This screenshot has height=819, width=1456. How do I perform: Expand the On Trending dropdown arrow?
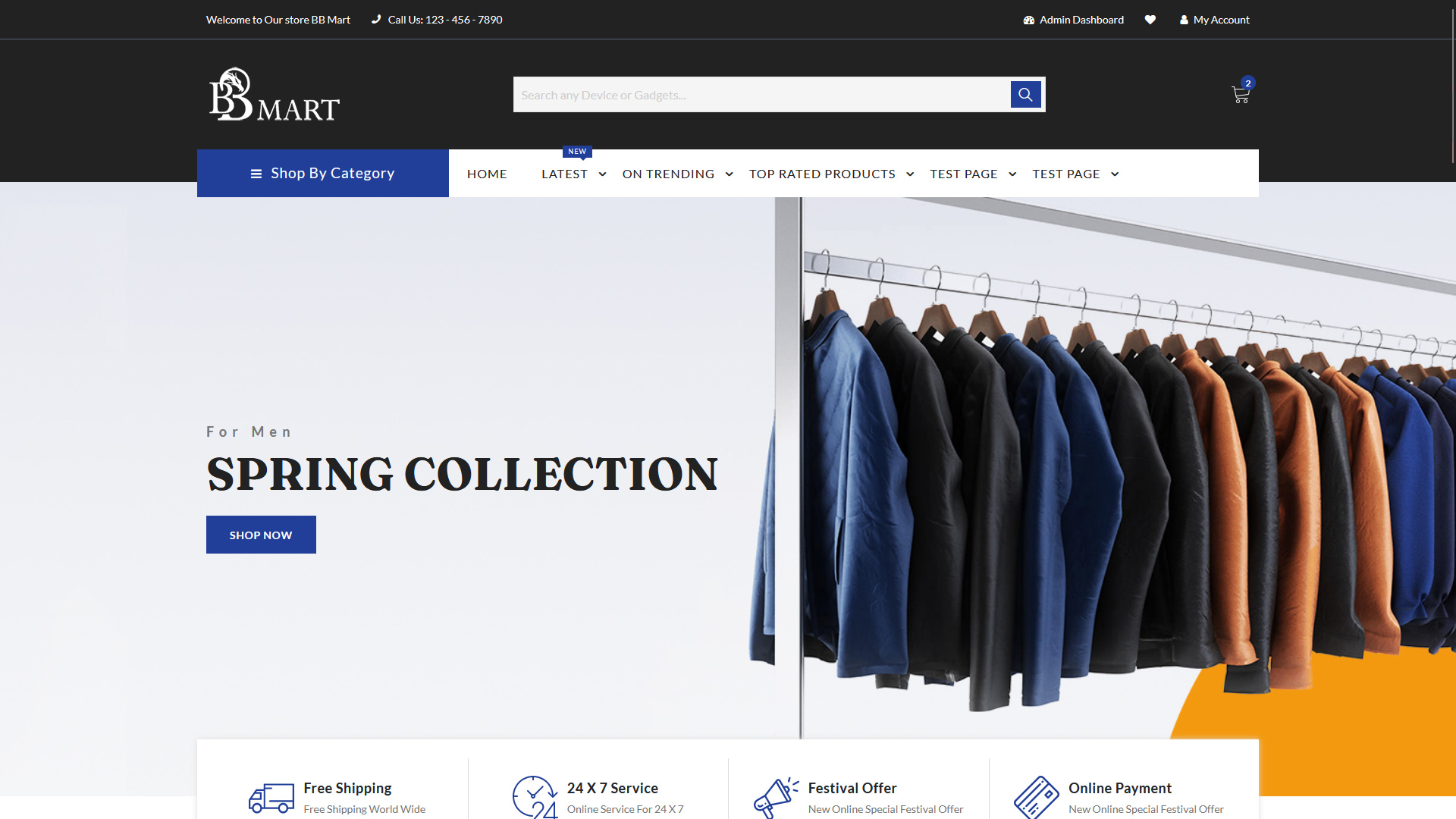tap(729, 174)
